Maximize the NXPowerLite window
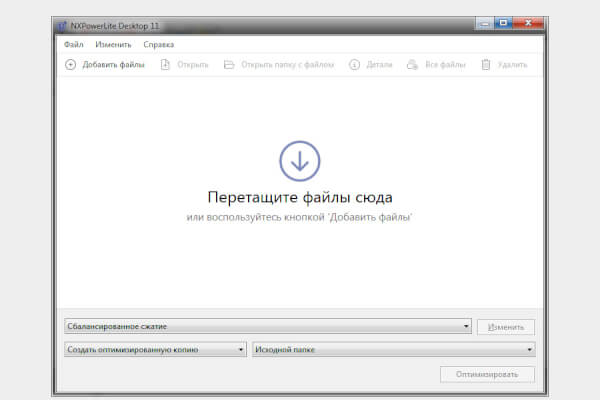The image size is (600, 400). [x=503, y=23]
